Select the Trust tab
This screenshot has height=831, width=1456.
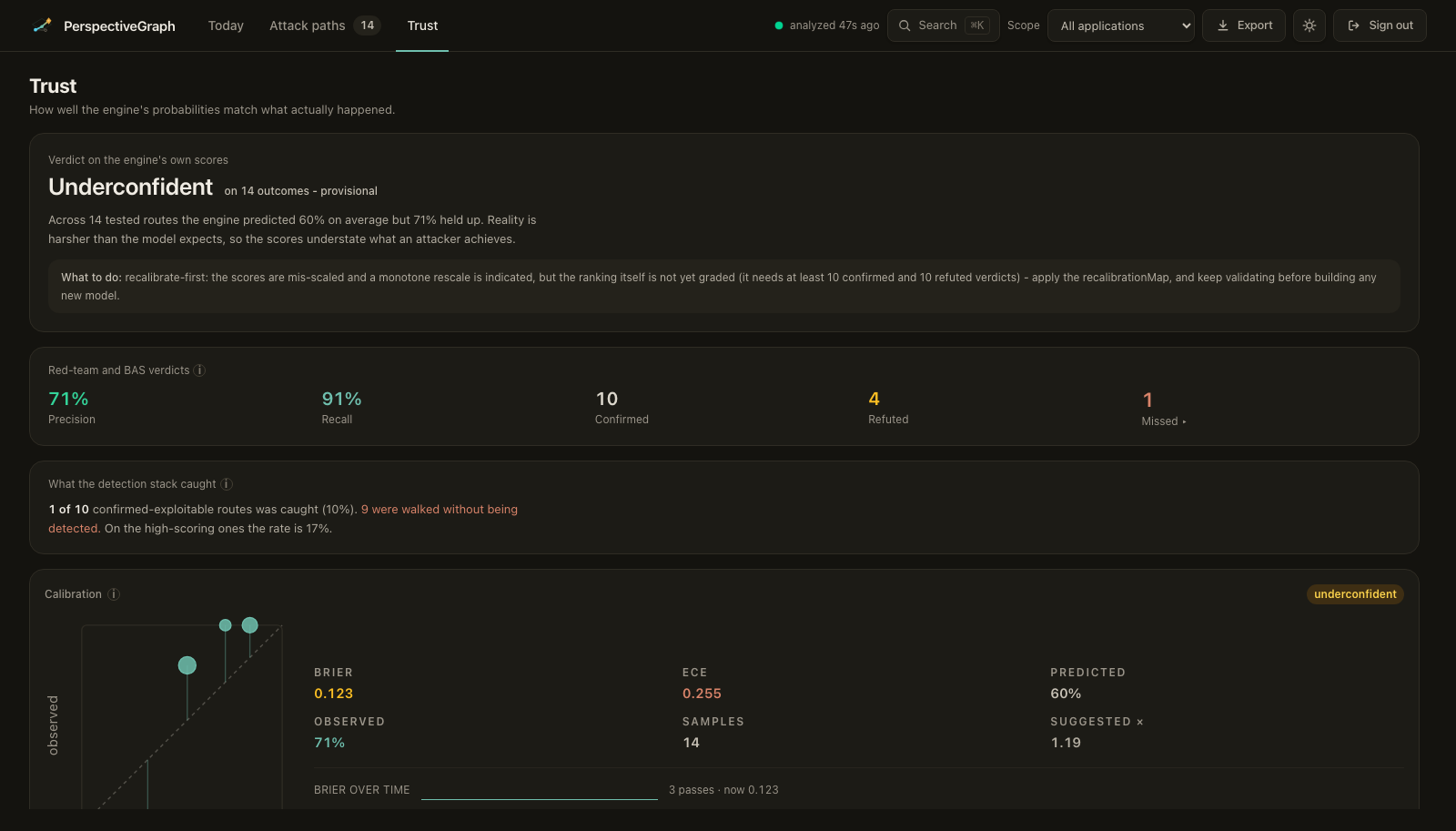pyautogui.click(x=422, y=25)
